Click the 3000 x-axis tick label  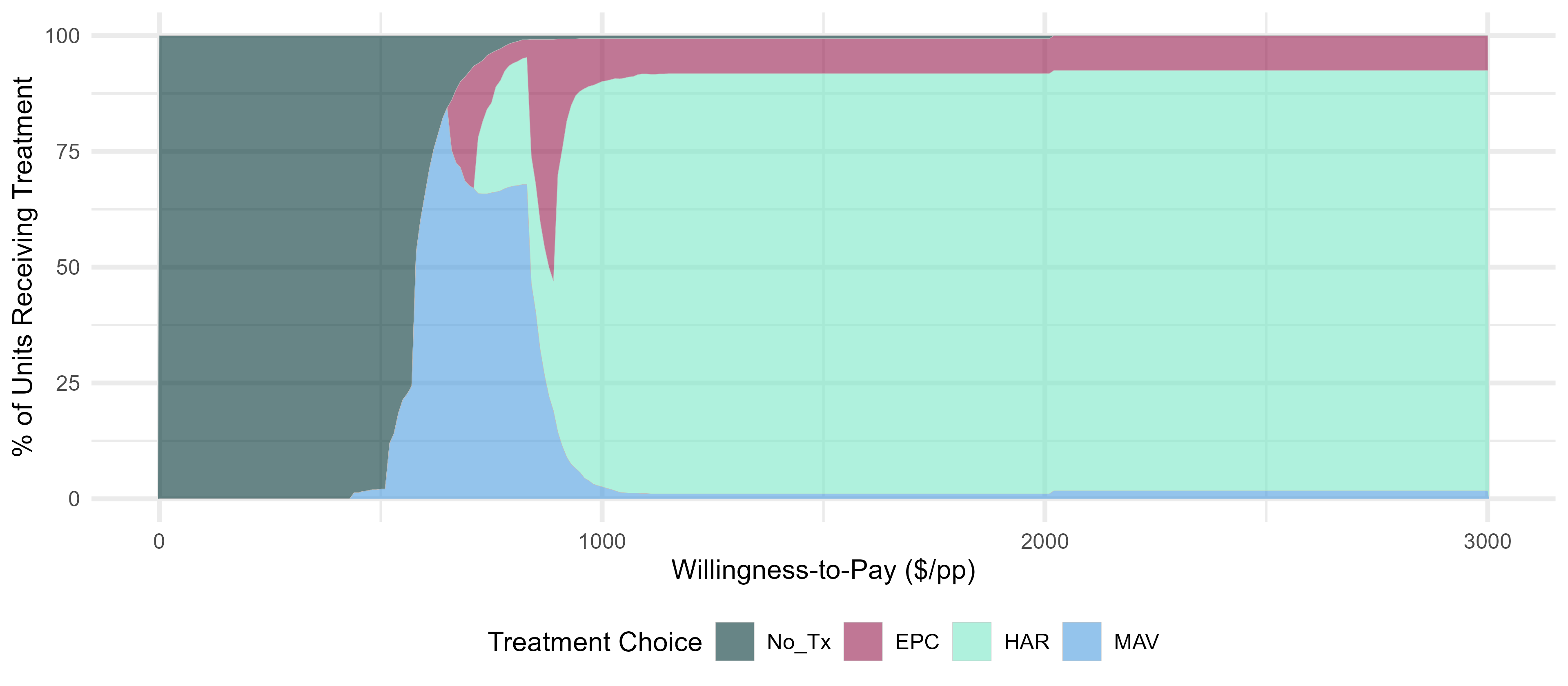1488,541
